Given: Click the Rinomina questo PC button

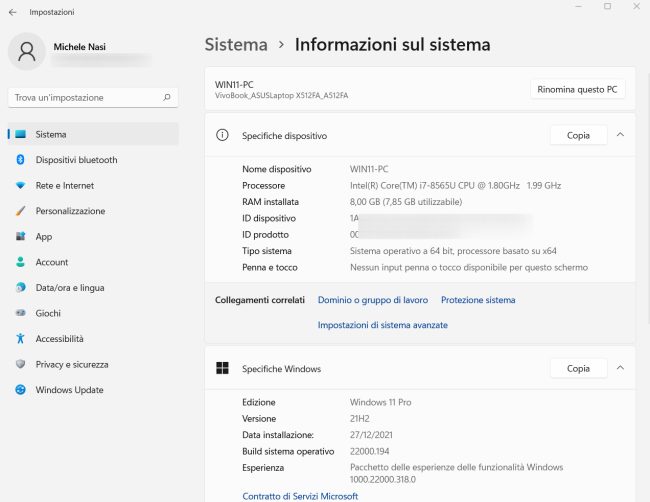Looking at the screenshot, I should point(577,89).
